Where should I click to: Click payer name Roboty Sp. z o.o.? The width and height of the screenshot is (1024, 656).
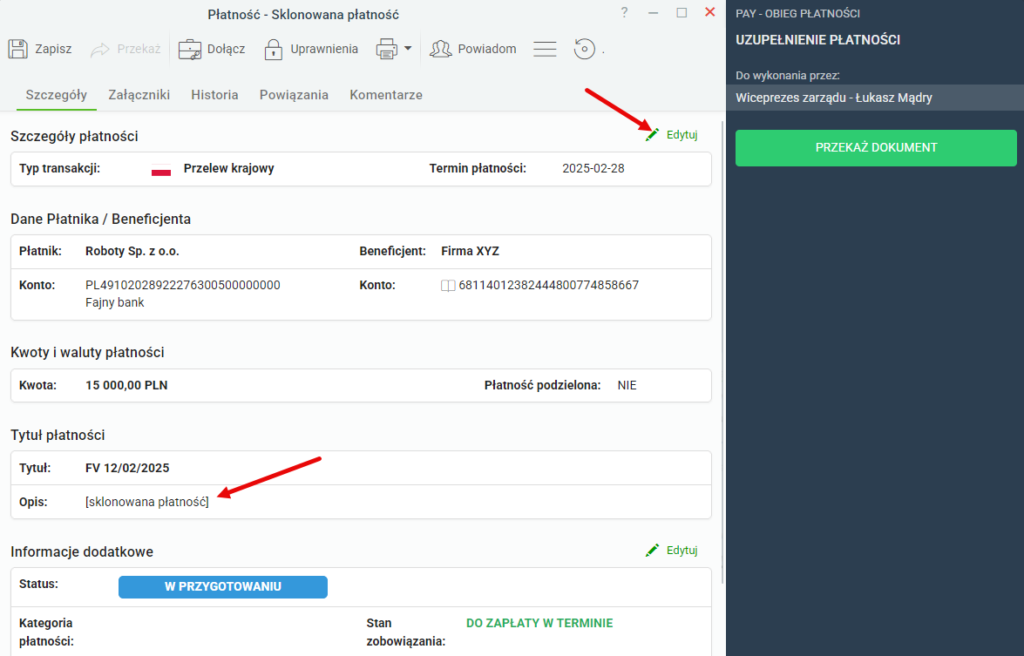tap(132, 252)
